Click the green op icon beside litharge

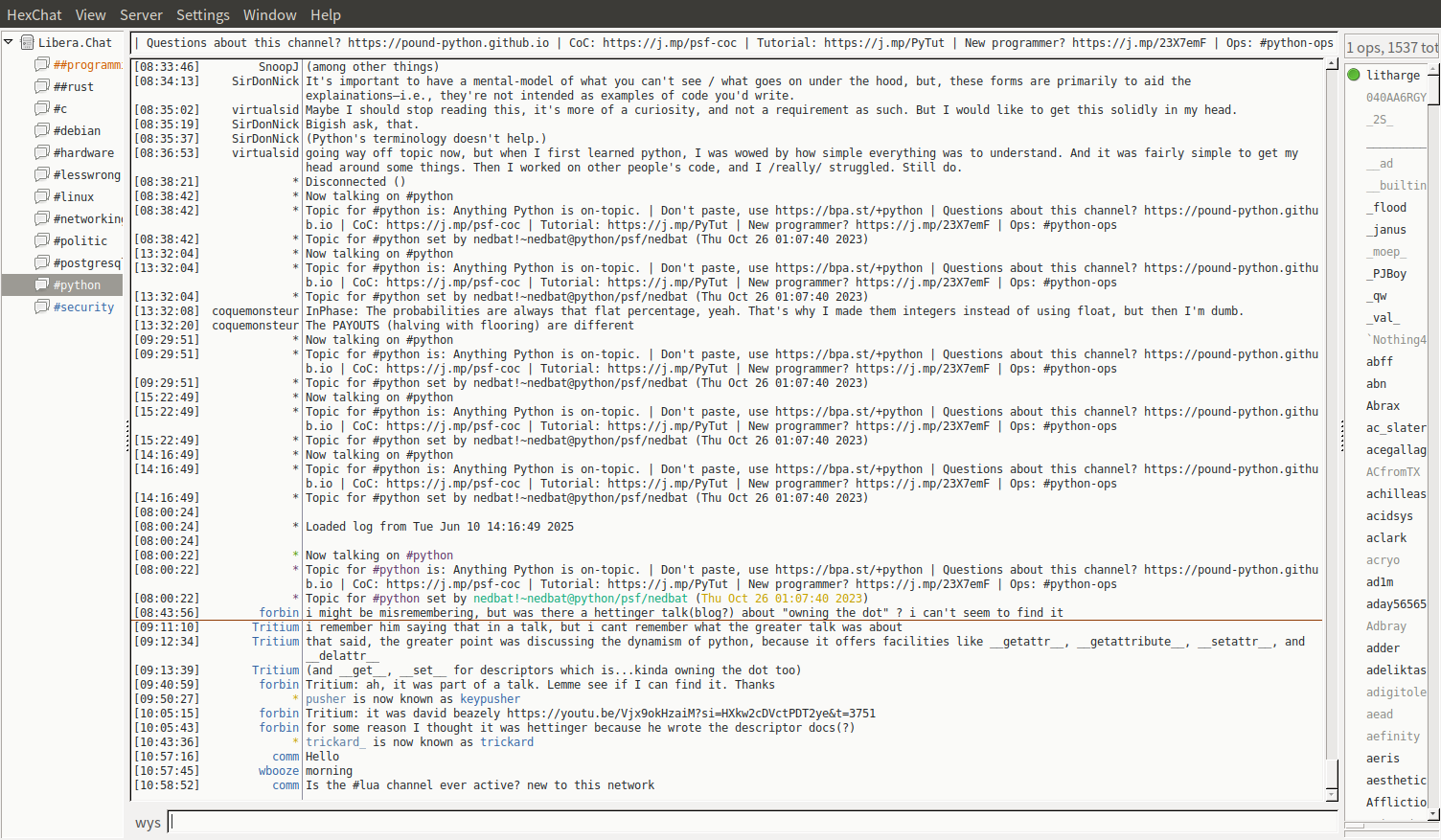pos(1354,75)
